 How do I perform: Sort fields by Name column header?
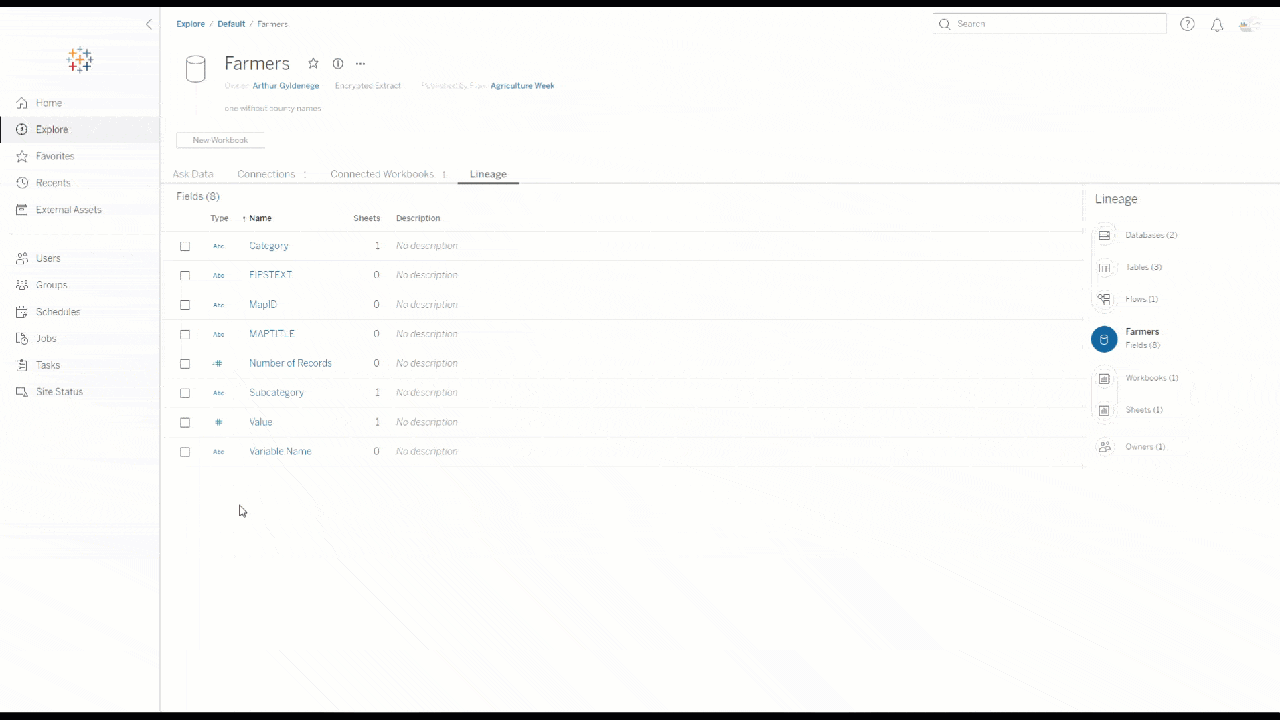[260, 218]
